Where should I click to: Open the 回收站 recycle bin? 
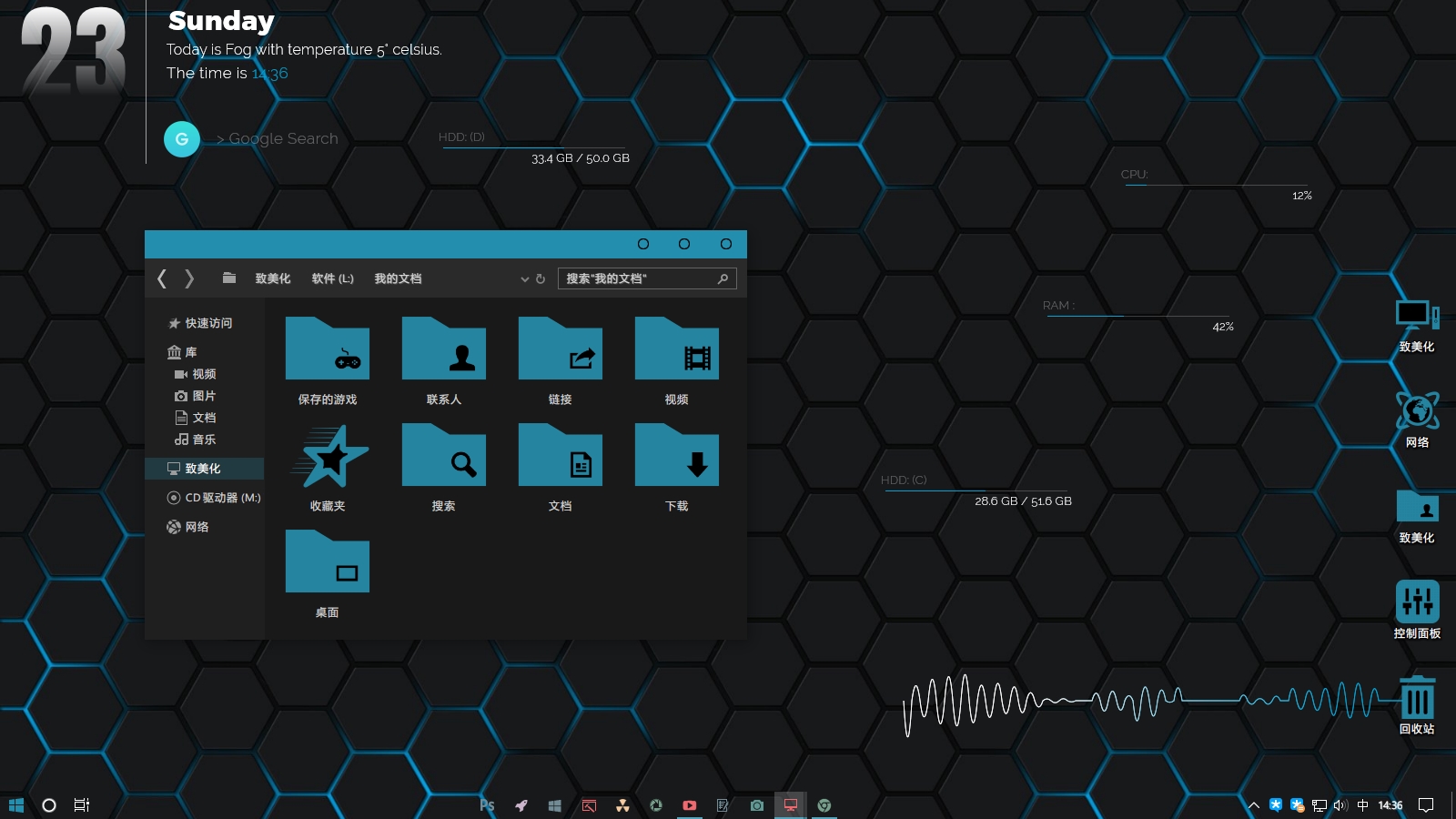(x=1417, y=705)
